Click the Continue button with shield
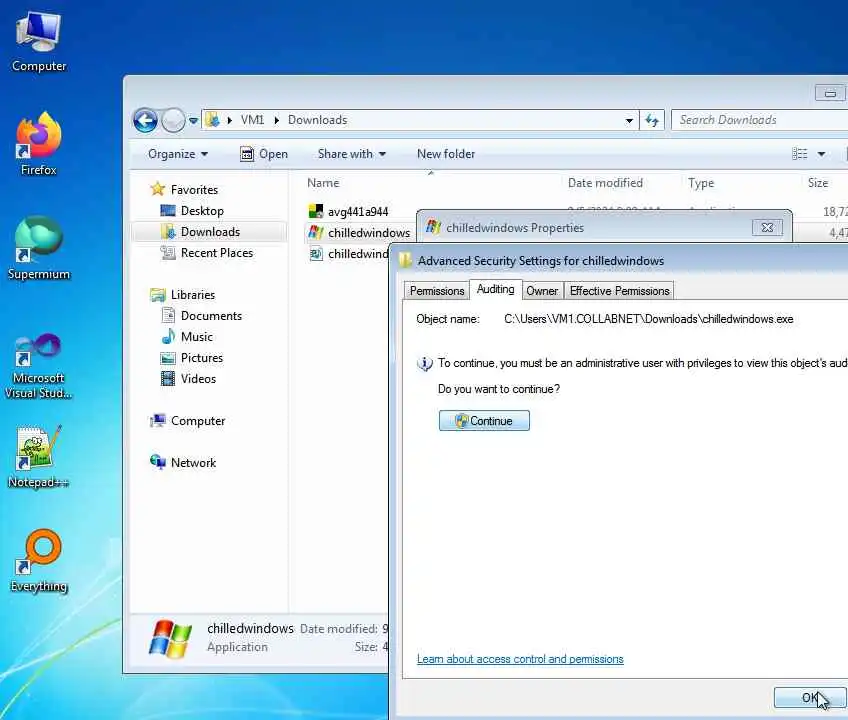The width and height of the screenshot is (848, 720). tap(484, 420)
